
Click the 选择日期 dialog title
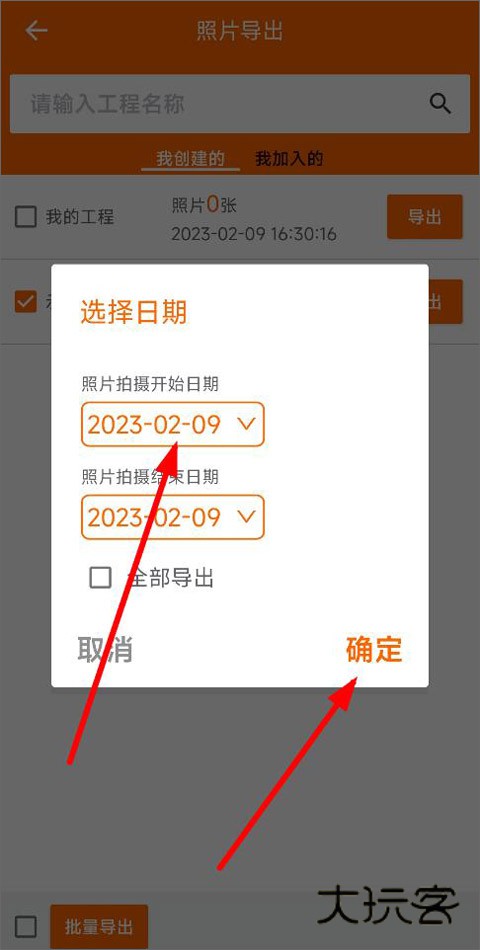(x=133, y=313)
